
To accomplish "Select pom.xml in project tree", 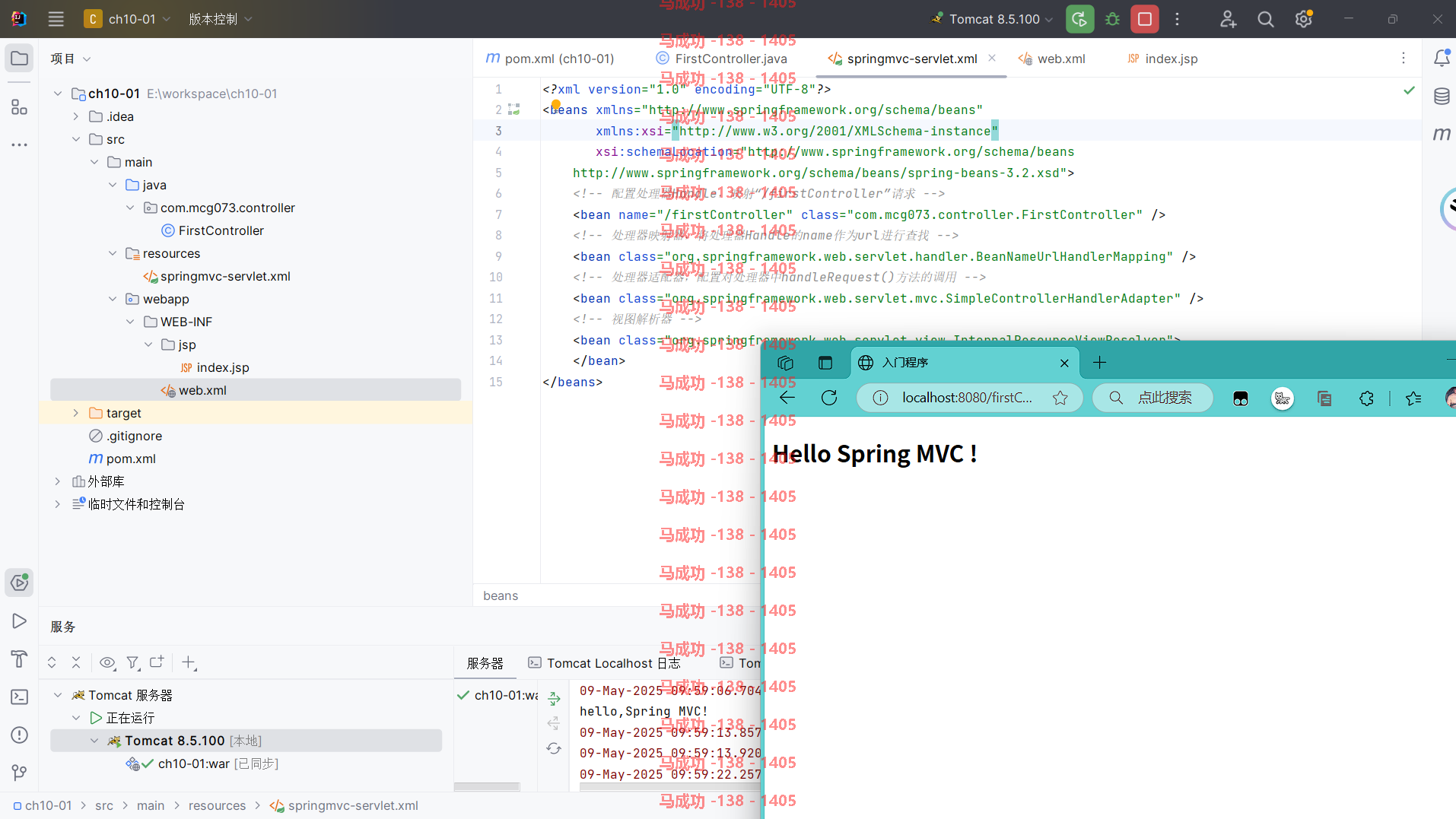I will (x=122, y=459).
